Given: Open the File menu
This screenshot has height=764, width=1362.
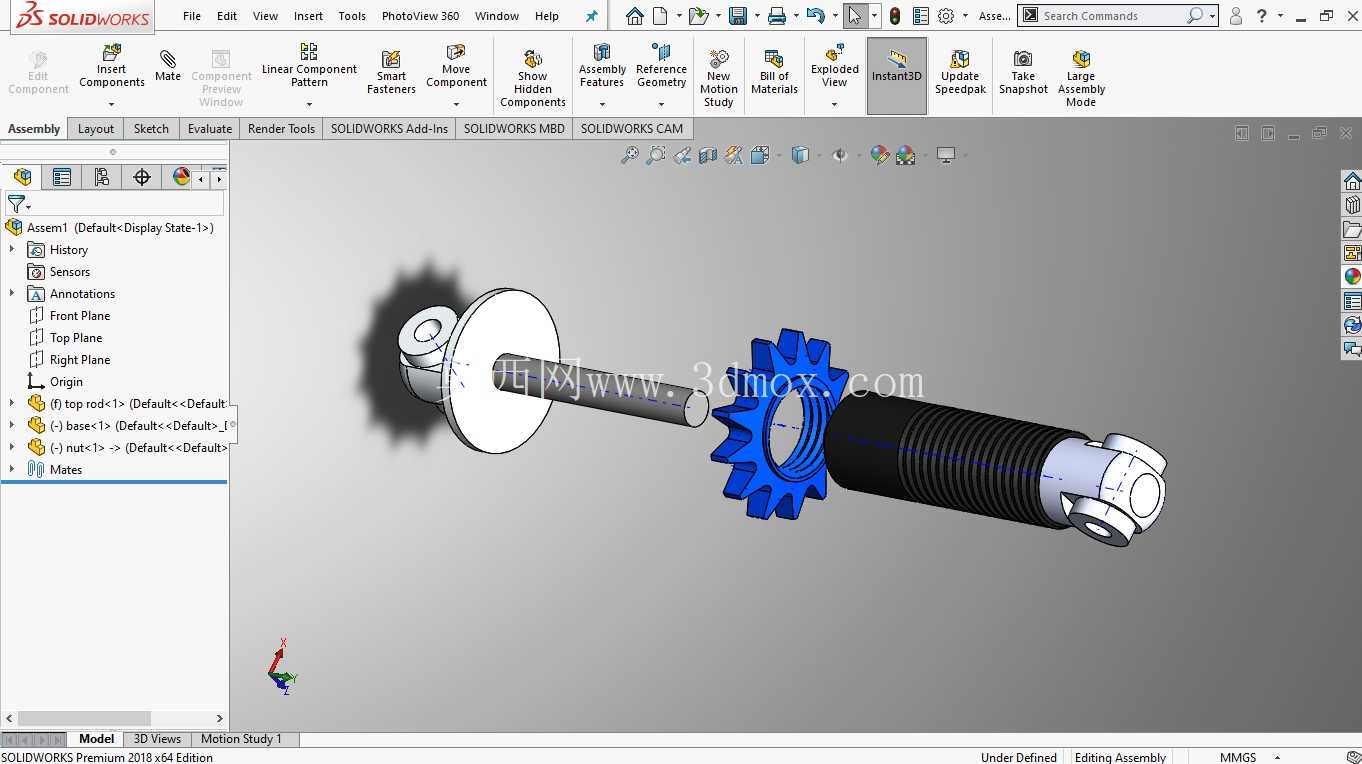Looking at the screenshot, I should pos(192,16).
